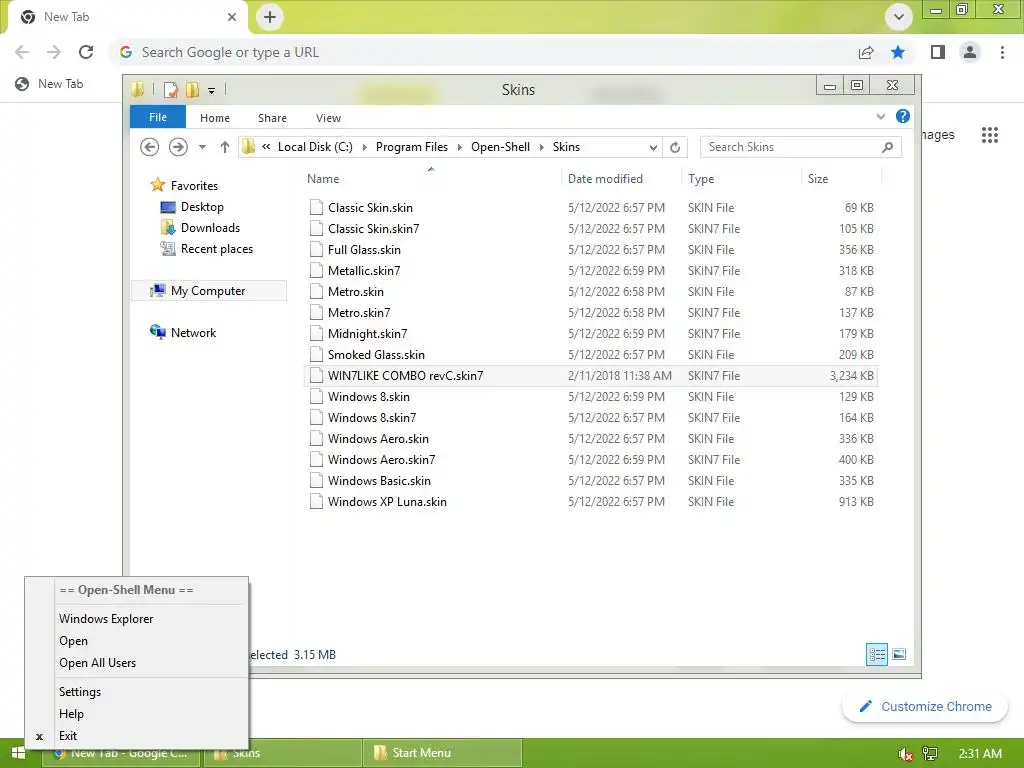This screenshot has width=1024, height=768.
Task: Close the New Tab tab
Action: [232, 17]
